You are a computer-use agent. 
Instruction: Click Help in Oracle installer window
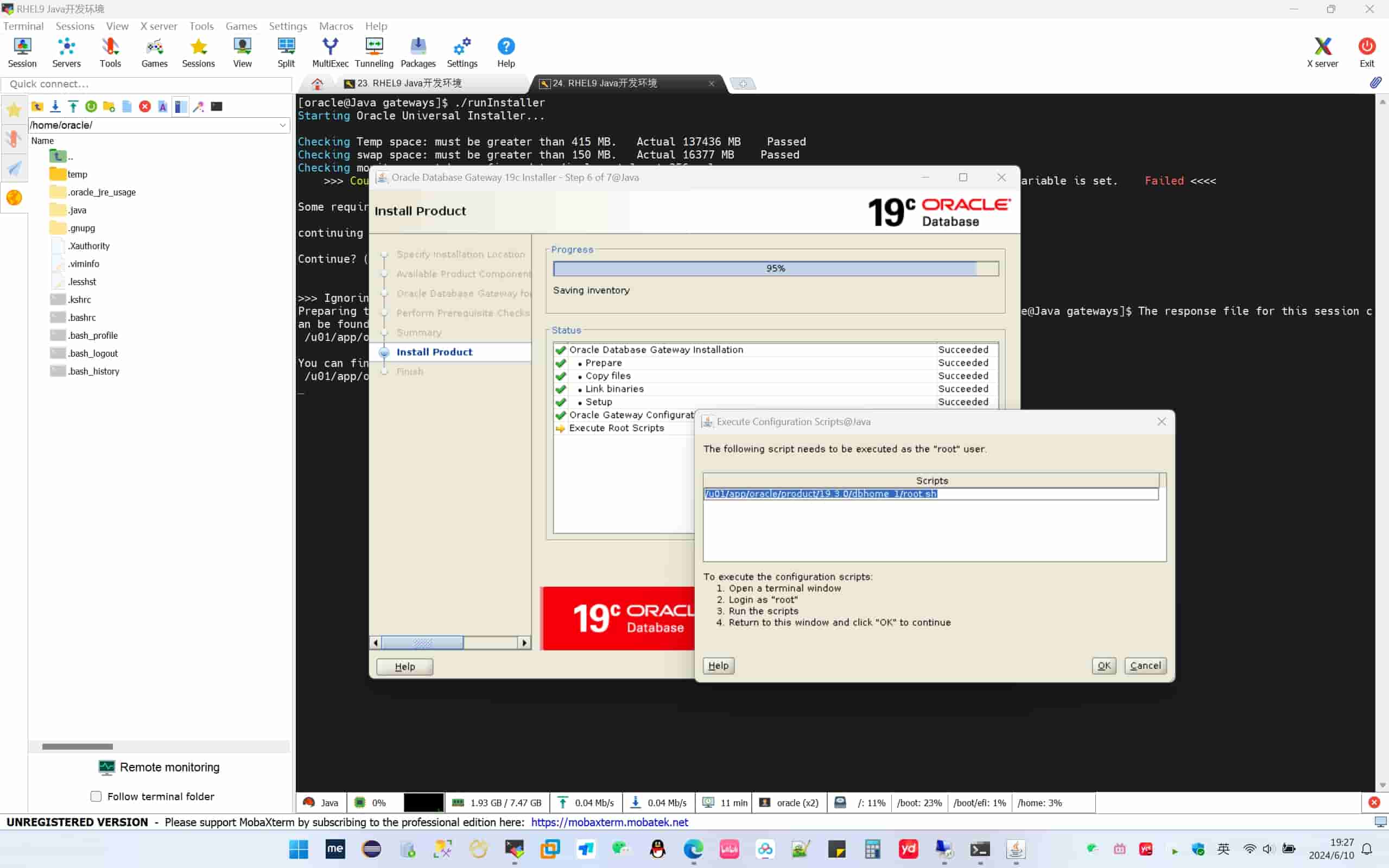pyautogui.click(x=404, y=667)
